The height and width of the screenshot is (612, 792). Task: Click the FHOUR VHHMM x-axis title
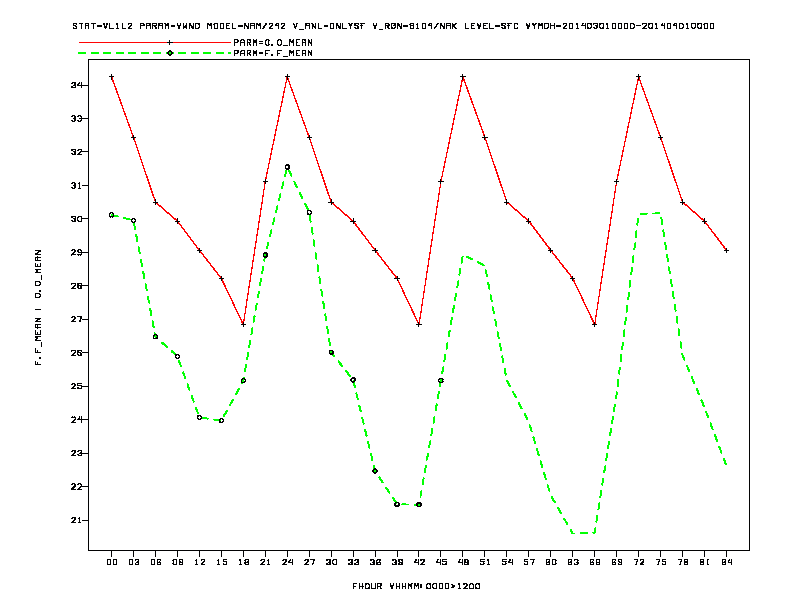coord(416,586)
